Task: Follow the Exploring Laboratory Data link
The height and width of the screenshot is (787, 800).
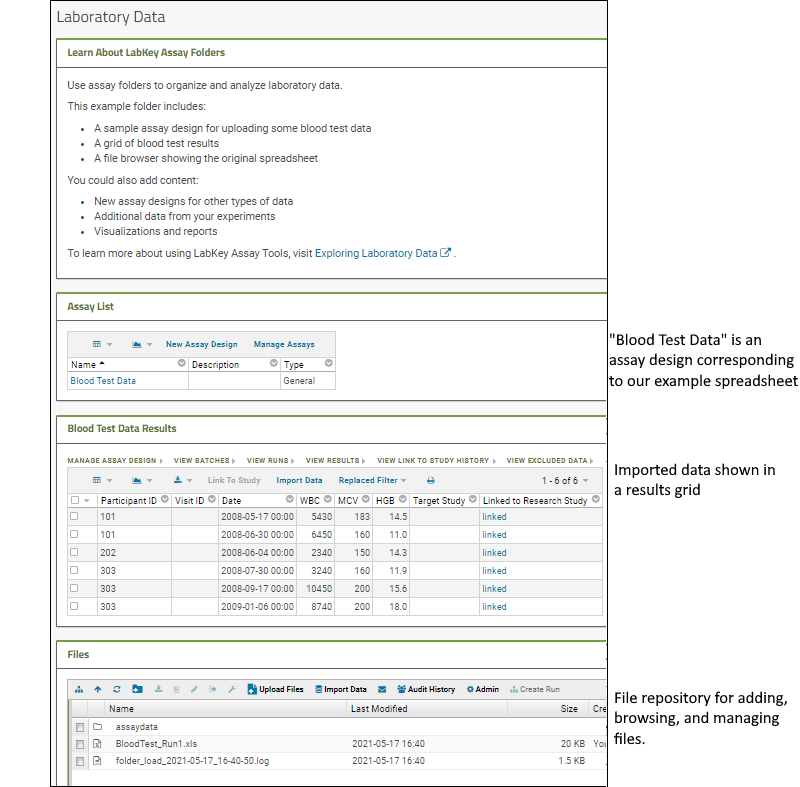Action: tap(376, 253)
